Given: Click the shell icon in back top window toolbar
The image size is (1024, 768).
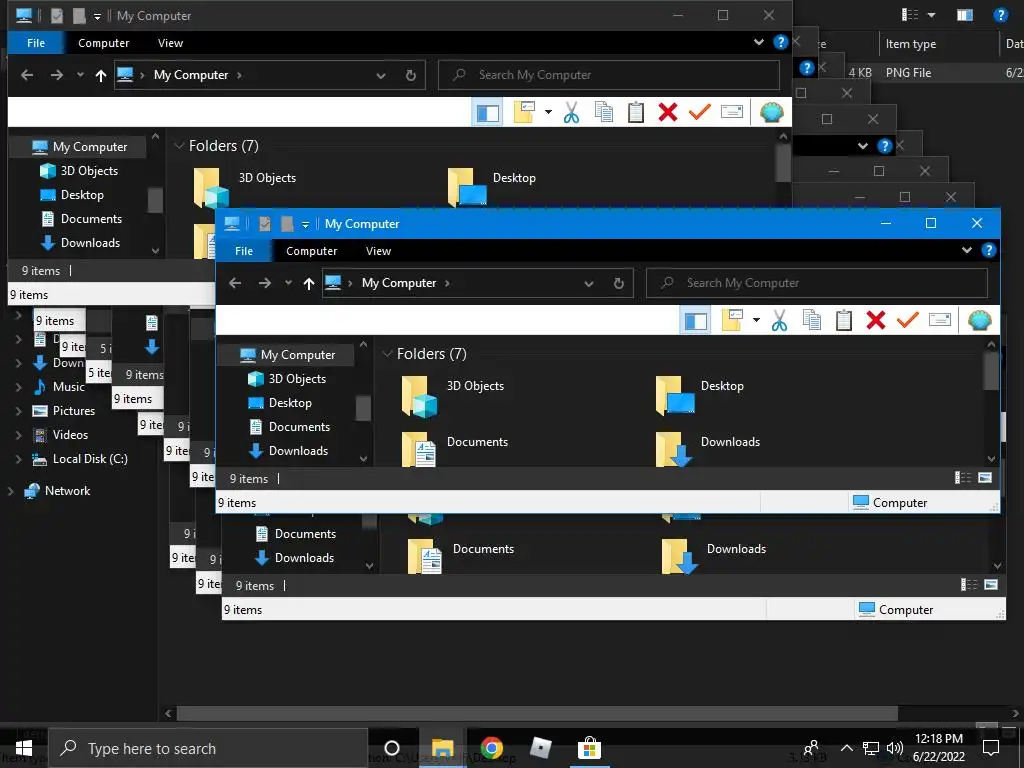Looking at the screenshot, I should click(771, 112).
